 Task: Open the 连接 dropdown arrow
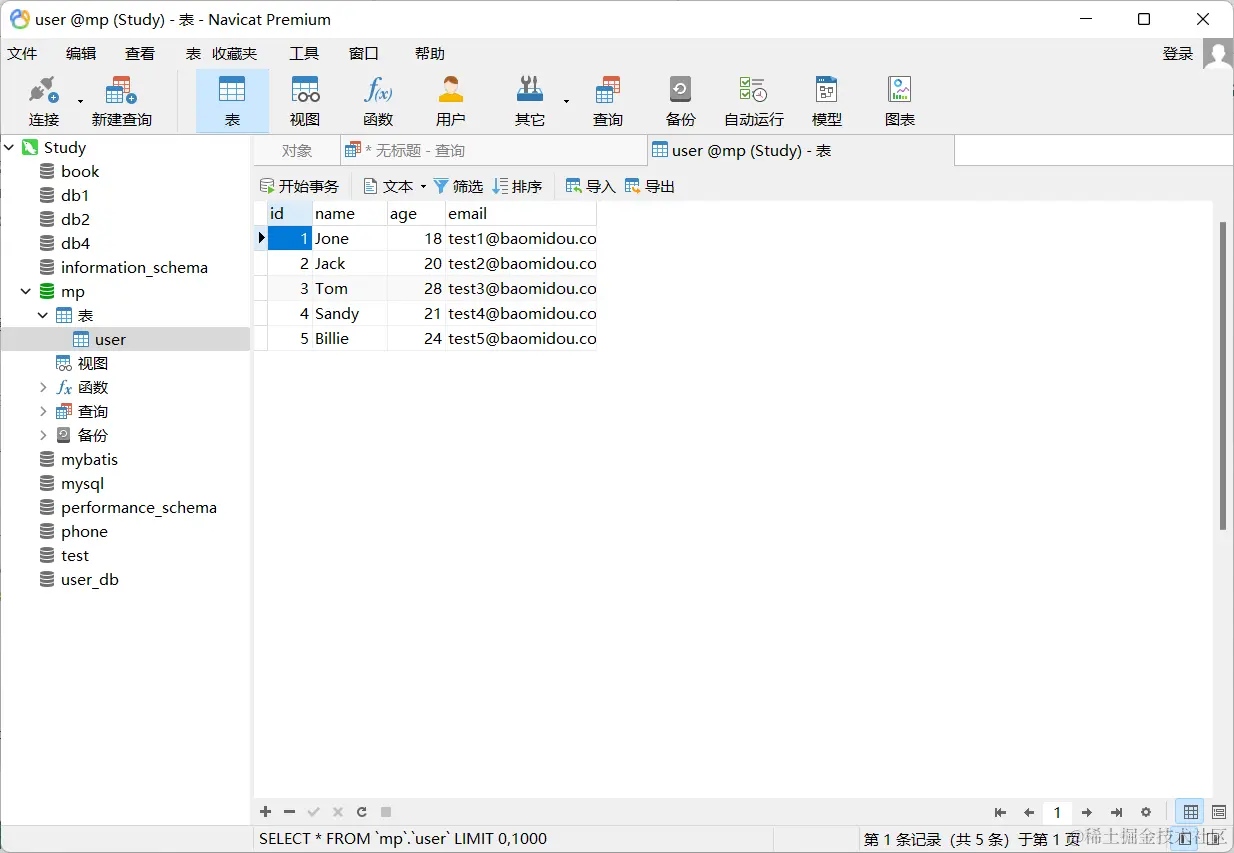coord(80,101)
